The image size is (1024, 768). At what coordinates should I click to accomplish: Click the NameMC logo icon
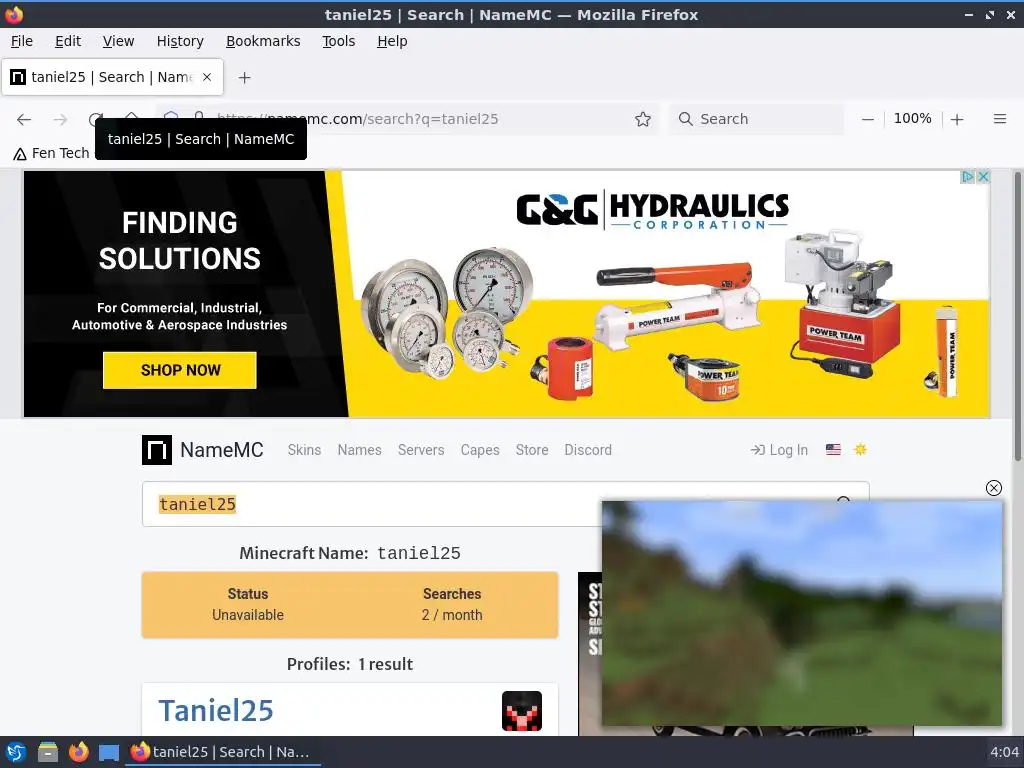[157, 450]
